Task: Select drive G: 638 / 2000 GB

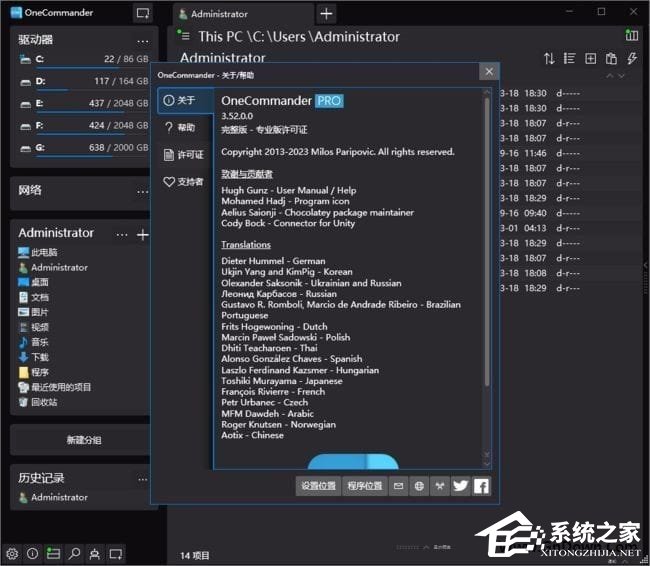Action: pyautogui.click(x=83, y=148)
